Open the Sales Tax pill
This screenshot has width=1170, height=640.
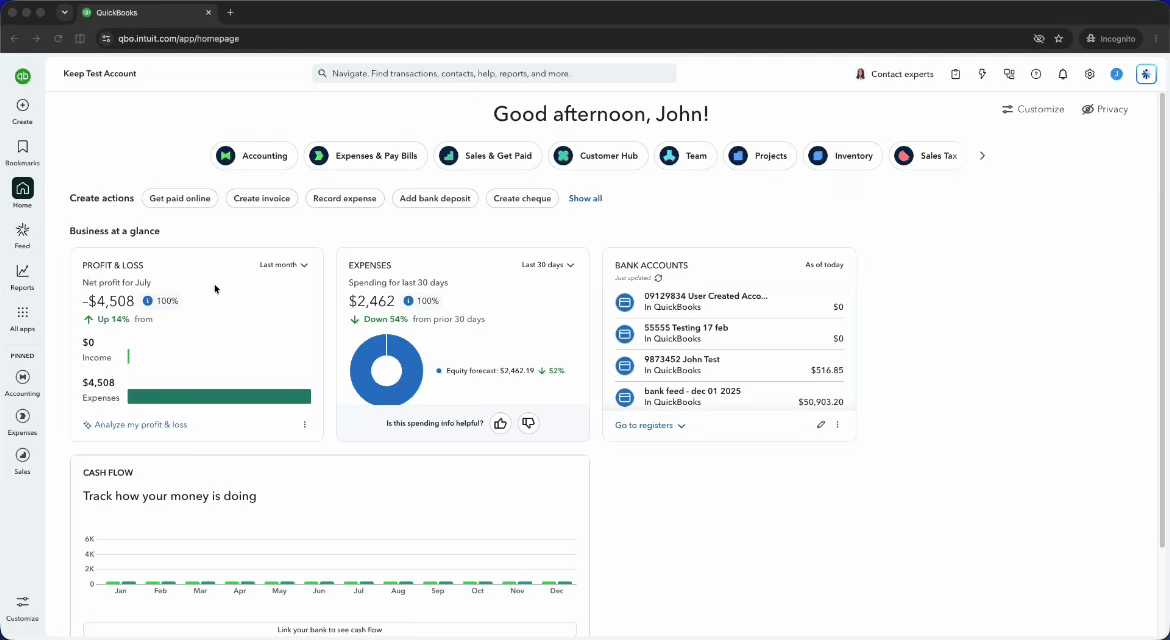pos(927,156)
